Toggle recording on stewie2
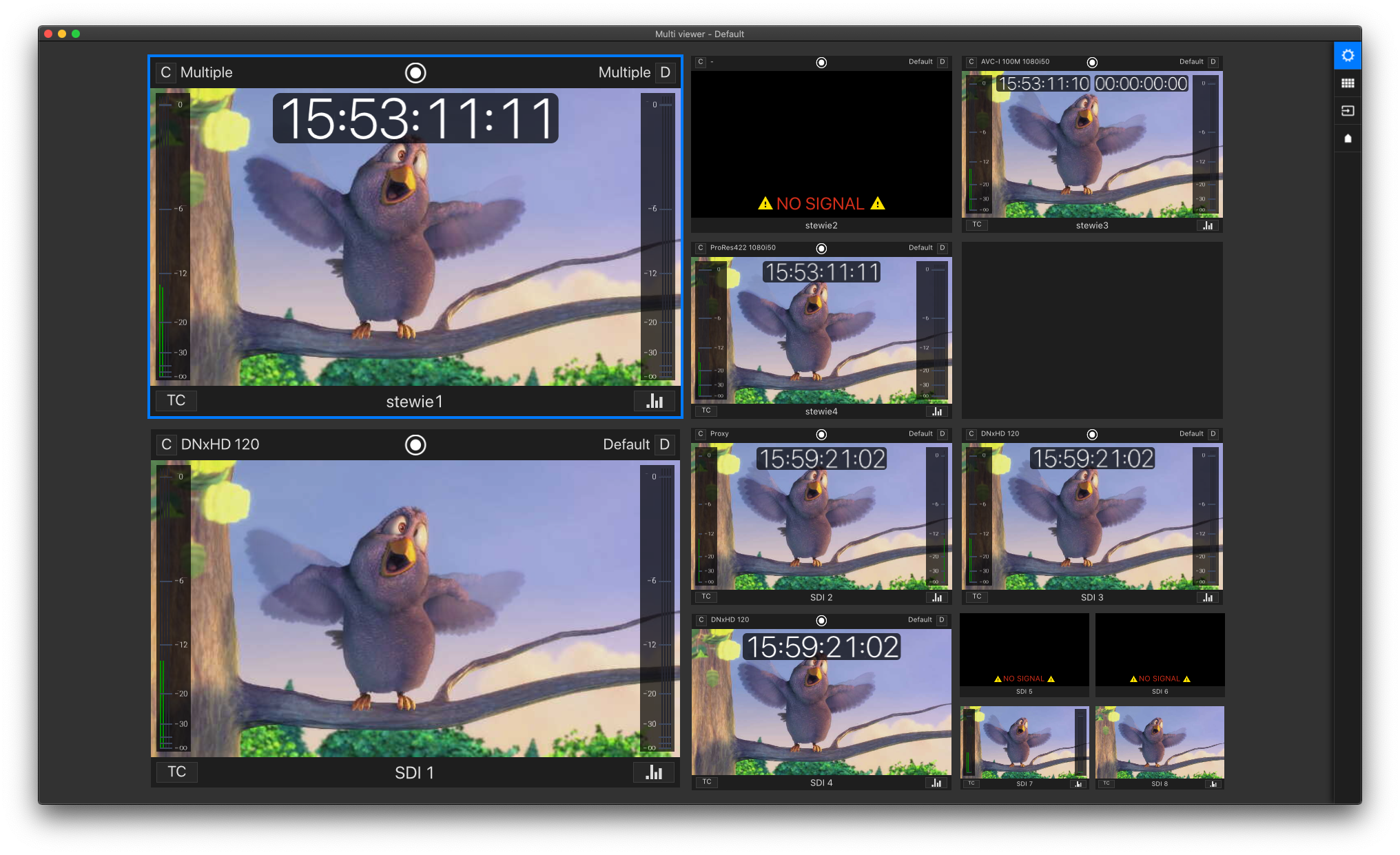 click(x=821, y=63)
